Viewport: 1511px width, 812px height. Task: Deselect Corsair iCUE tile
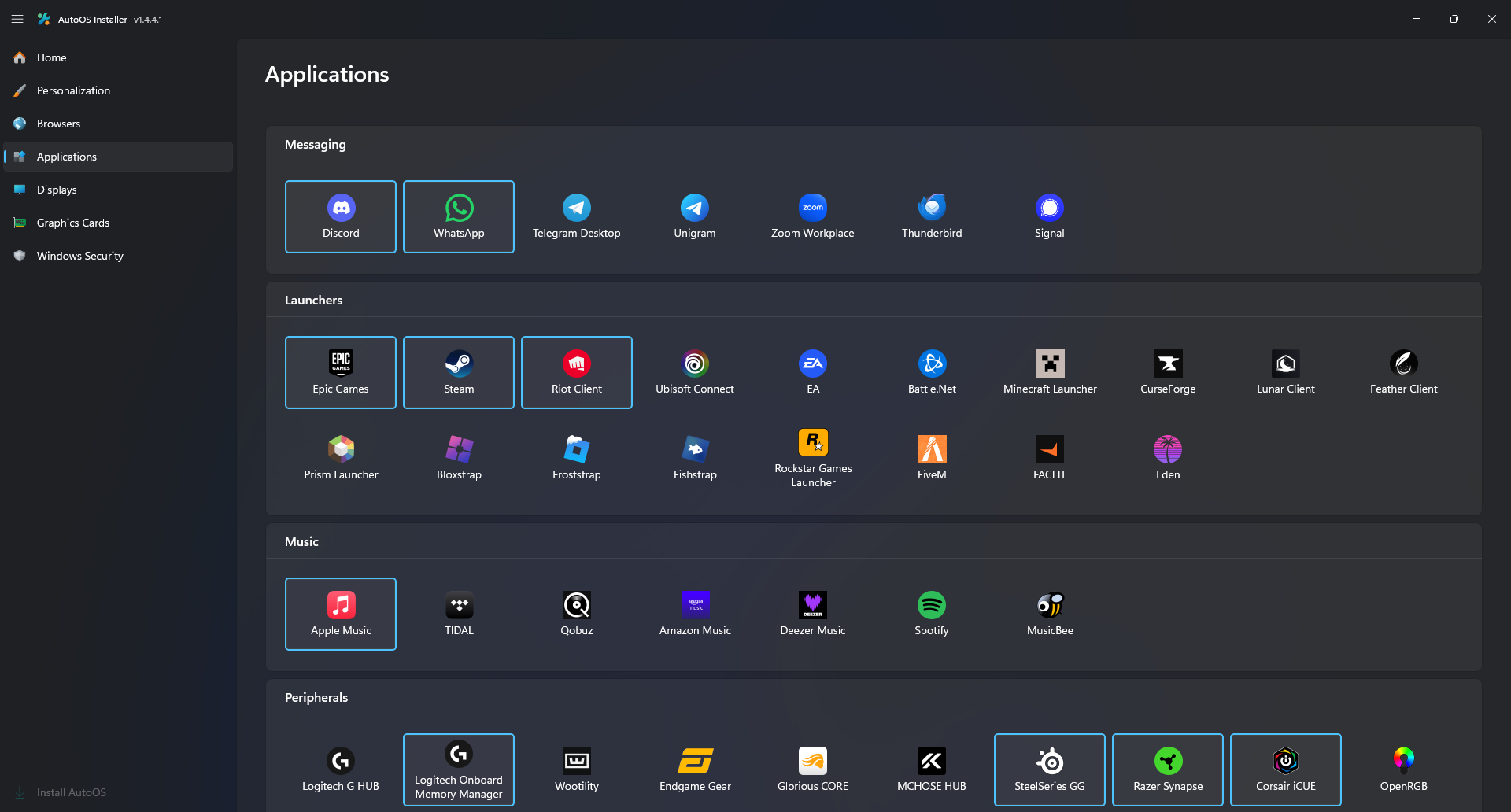click(1286, 770)
